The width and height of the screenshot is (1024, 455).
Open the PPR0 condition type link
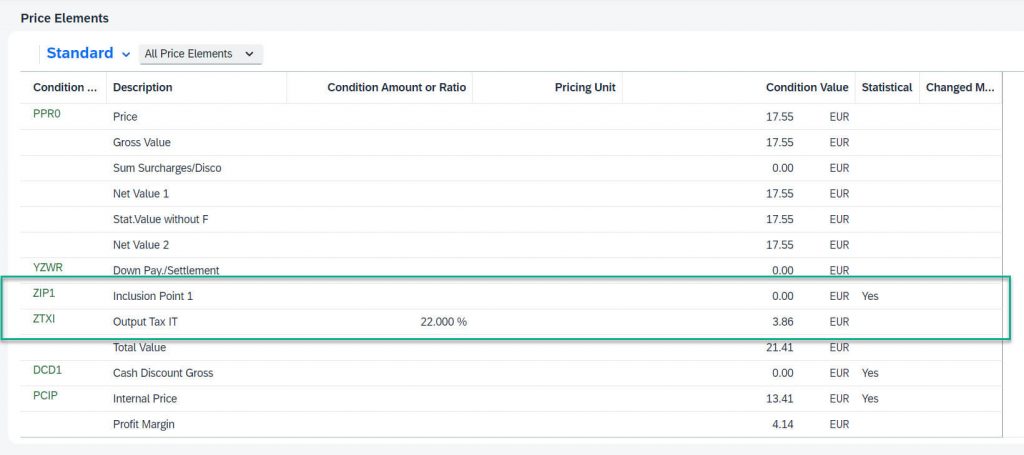pyautogui.click(x=46, y=114)
